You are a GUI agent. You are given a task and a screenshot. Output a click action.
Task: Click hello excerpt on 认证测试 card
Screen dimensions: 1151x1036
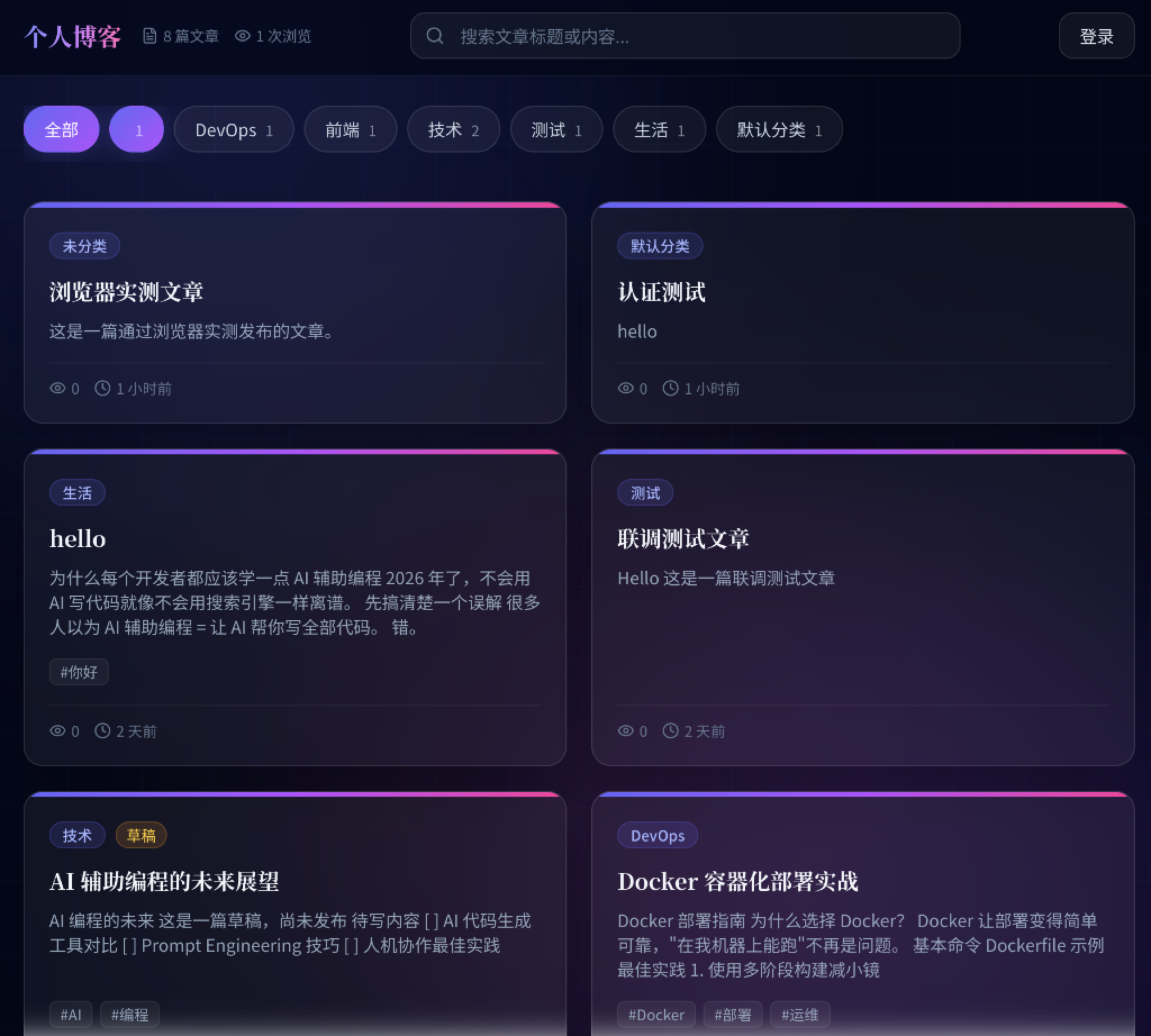(637, 331)
